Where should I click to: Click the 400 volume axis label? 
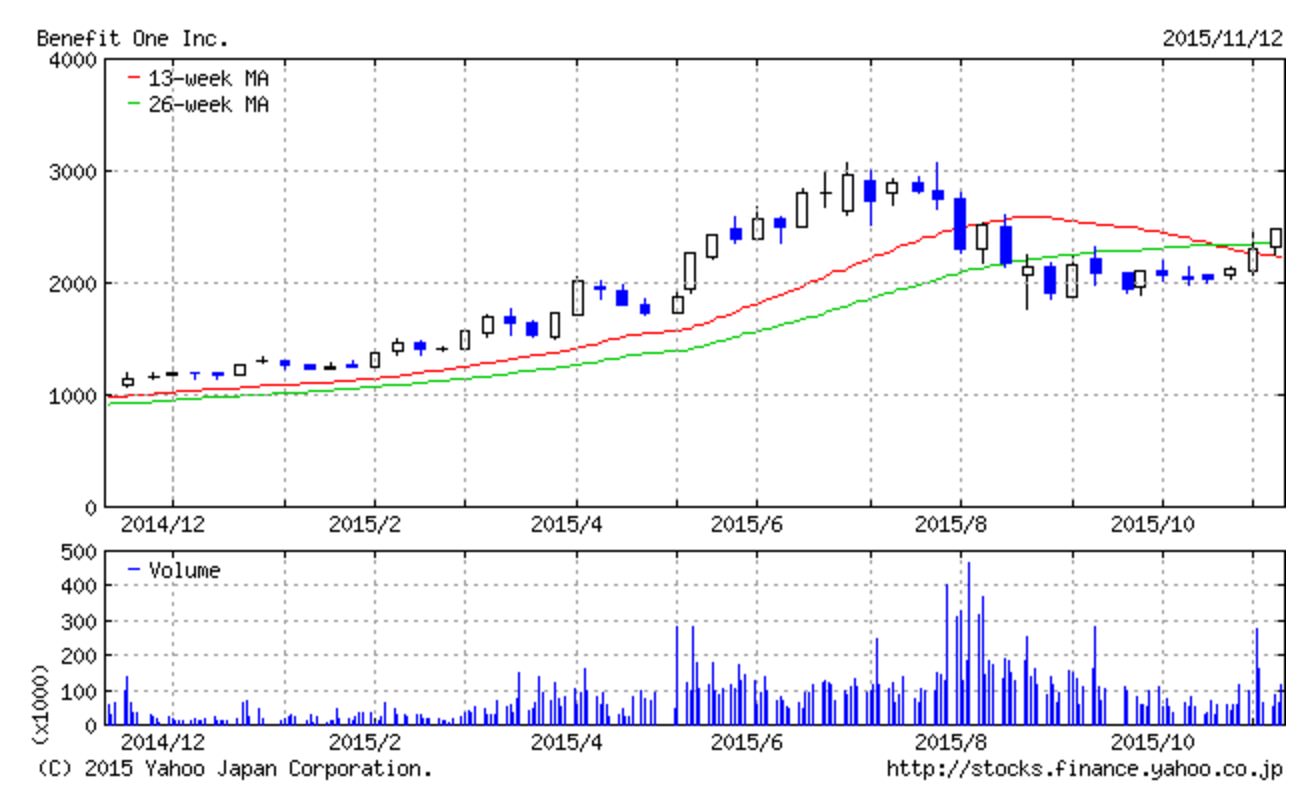point(79,586)
